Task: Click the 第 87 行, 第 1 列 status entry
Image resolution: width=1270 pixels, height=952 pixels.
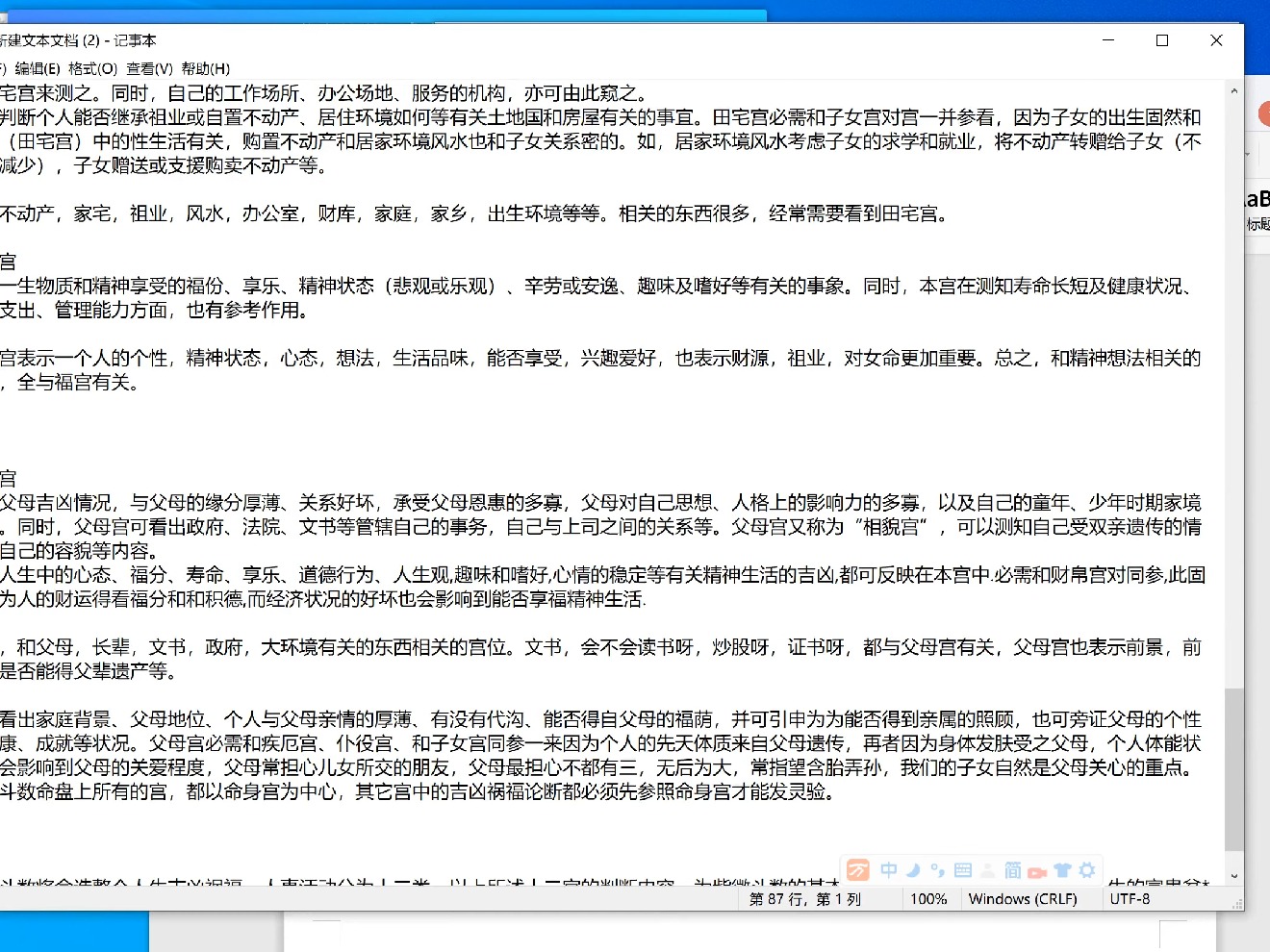Action: coord(805,899)
